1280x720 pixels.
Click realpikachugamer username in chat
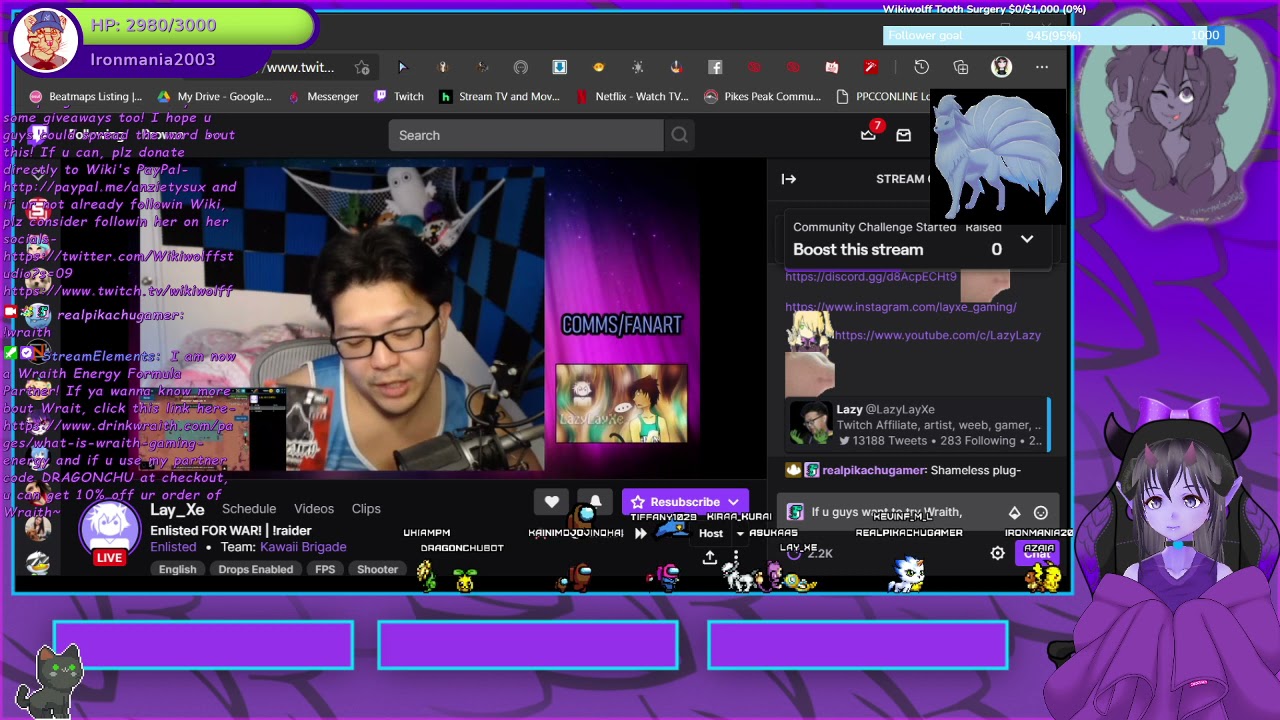click(x=874, y=470)
